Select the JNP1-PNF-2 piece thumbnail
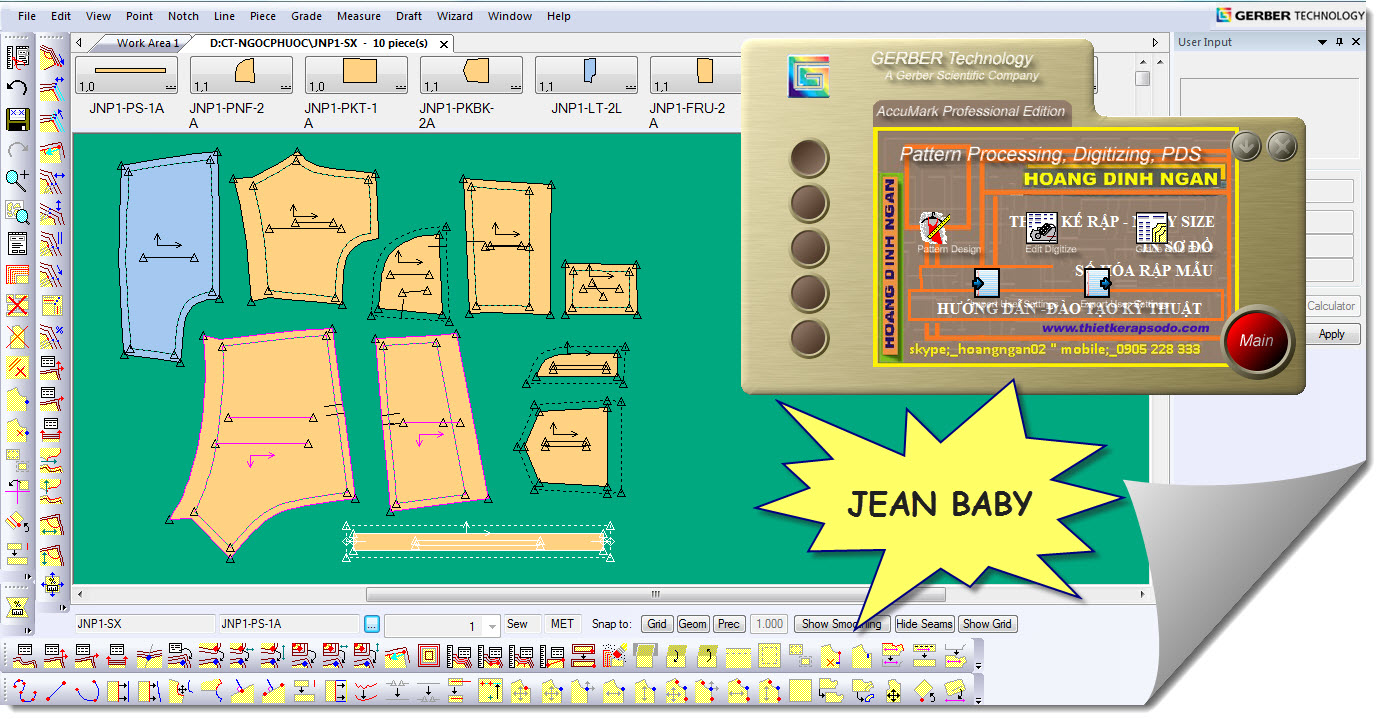This screenshot has width=1381, height=724. (242, 75)
